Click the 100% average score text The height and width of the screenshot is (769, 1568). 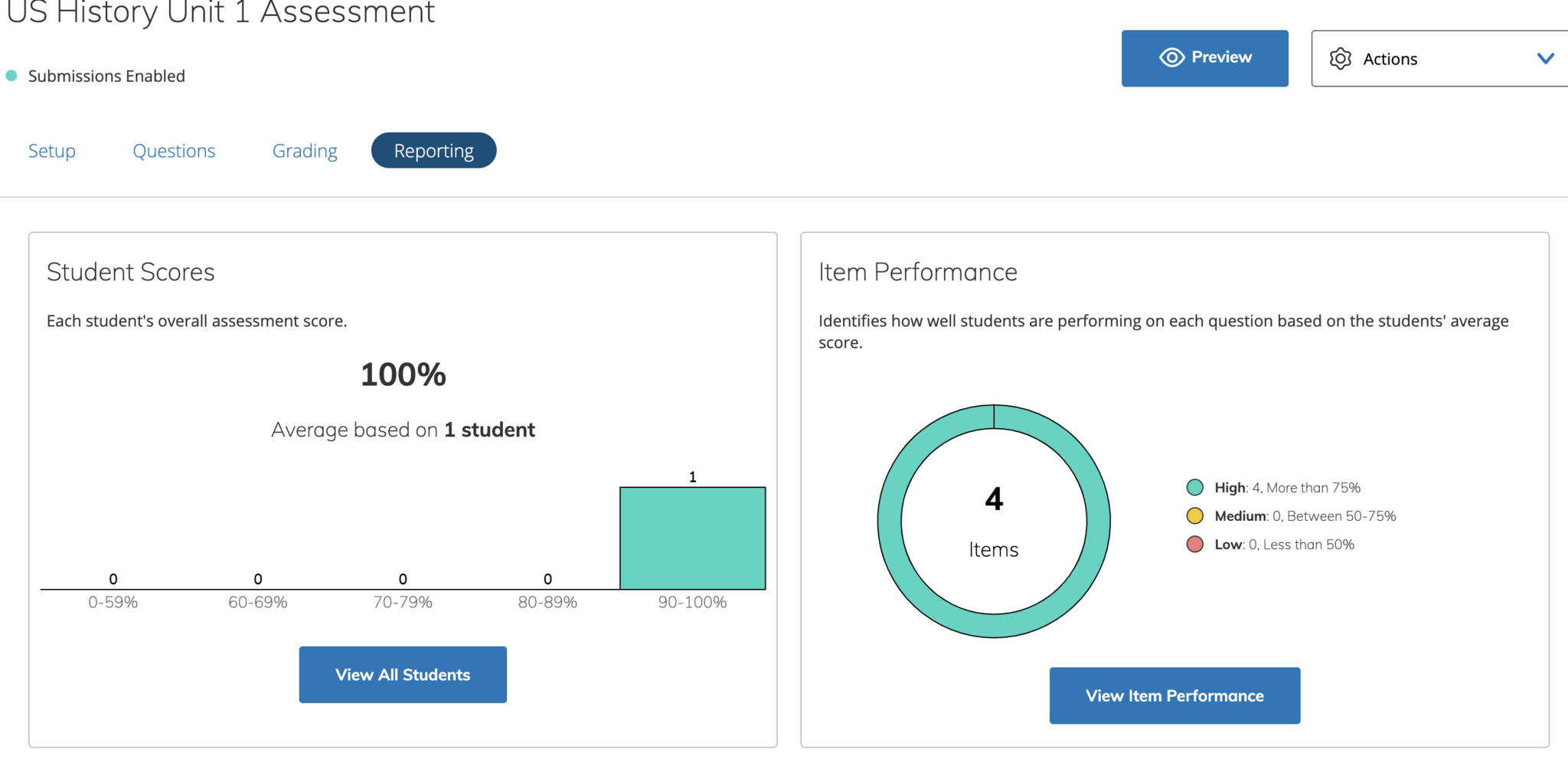[403, 375]
